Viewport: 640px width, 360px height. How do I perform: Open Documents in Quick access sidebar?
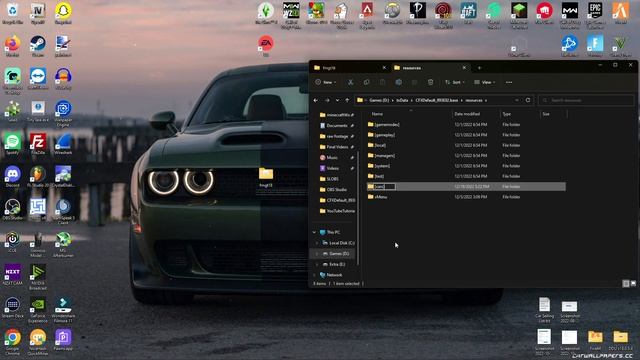336,126
